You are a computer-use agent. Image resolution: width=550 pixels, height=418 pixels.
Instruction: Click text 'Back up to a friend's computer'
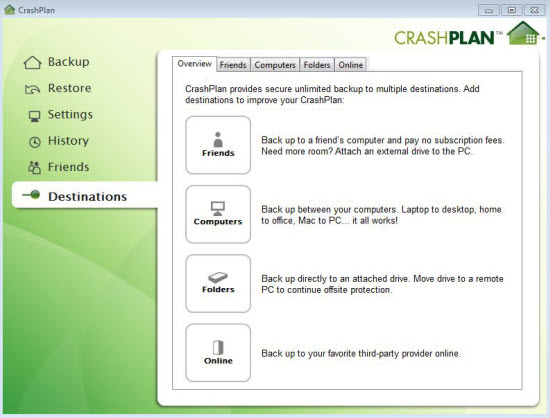tap(323, 140)
